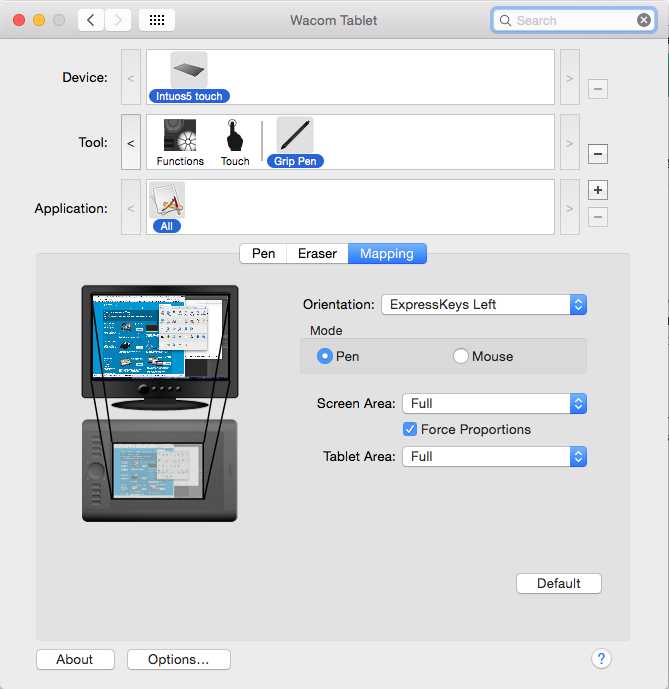This screenshot has width=669, height=689.
Task: Click the monitor preview image
Action: pos(160,347)
